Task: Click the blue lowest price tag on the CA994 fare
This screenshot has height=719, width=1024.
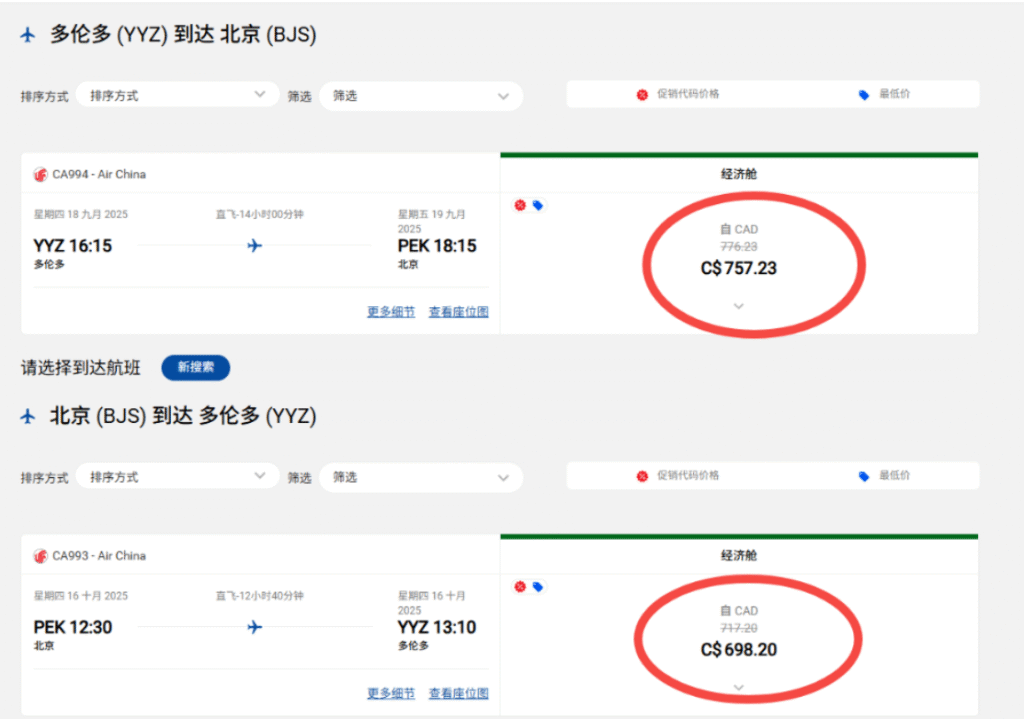Action: pos(537,205)
